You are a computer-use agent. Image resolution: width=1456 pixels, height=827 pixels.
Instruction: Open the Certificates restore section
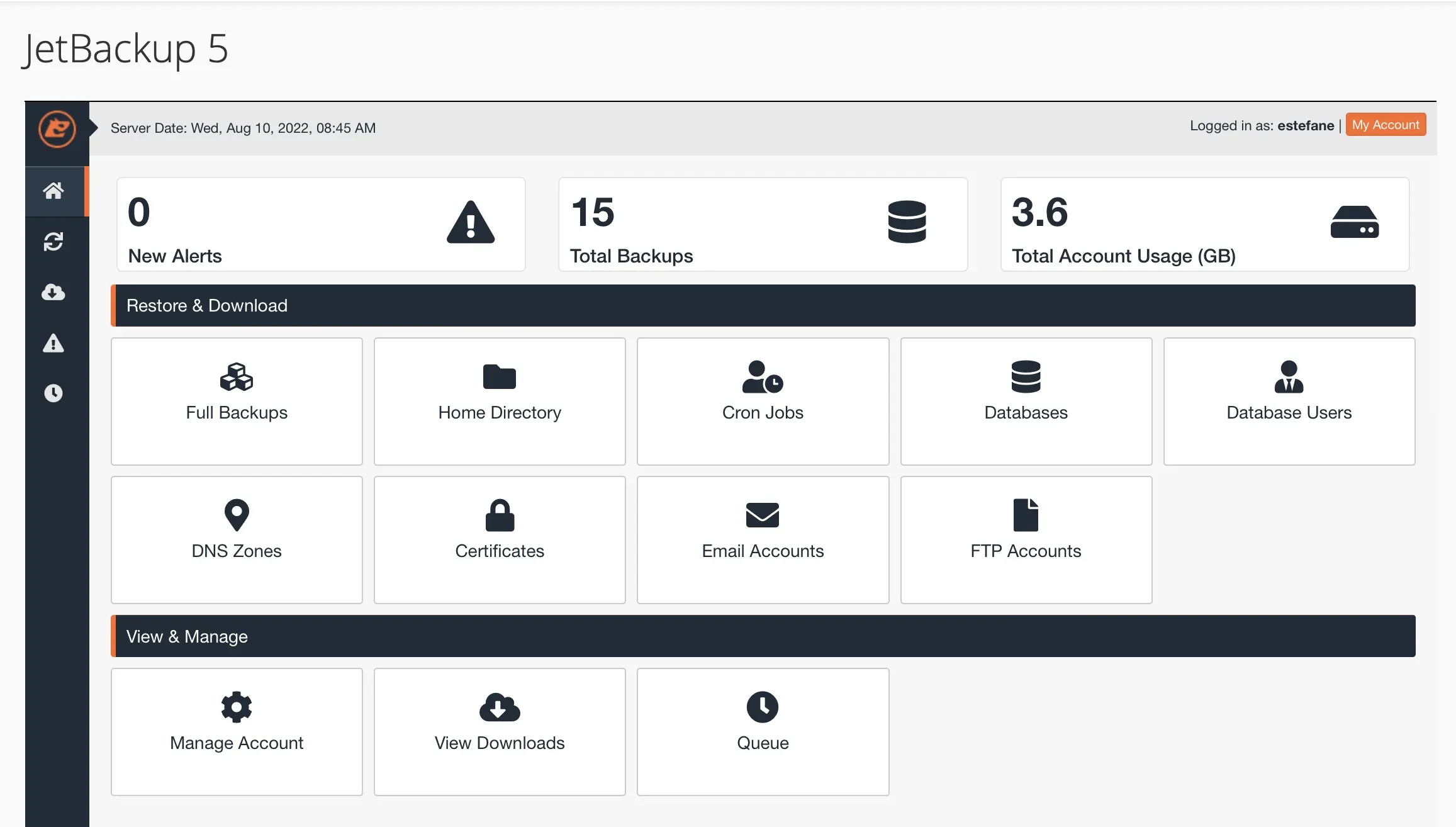pos(499,539)
